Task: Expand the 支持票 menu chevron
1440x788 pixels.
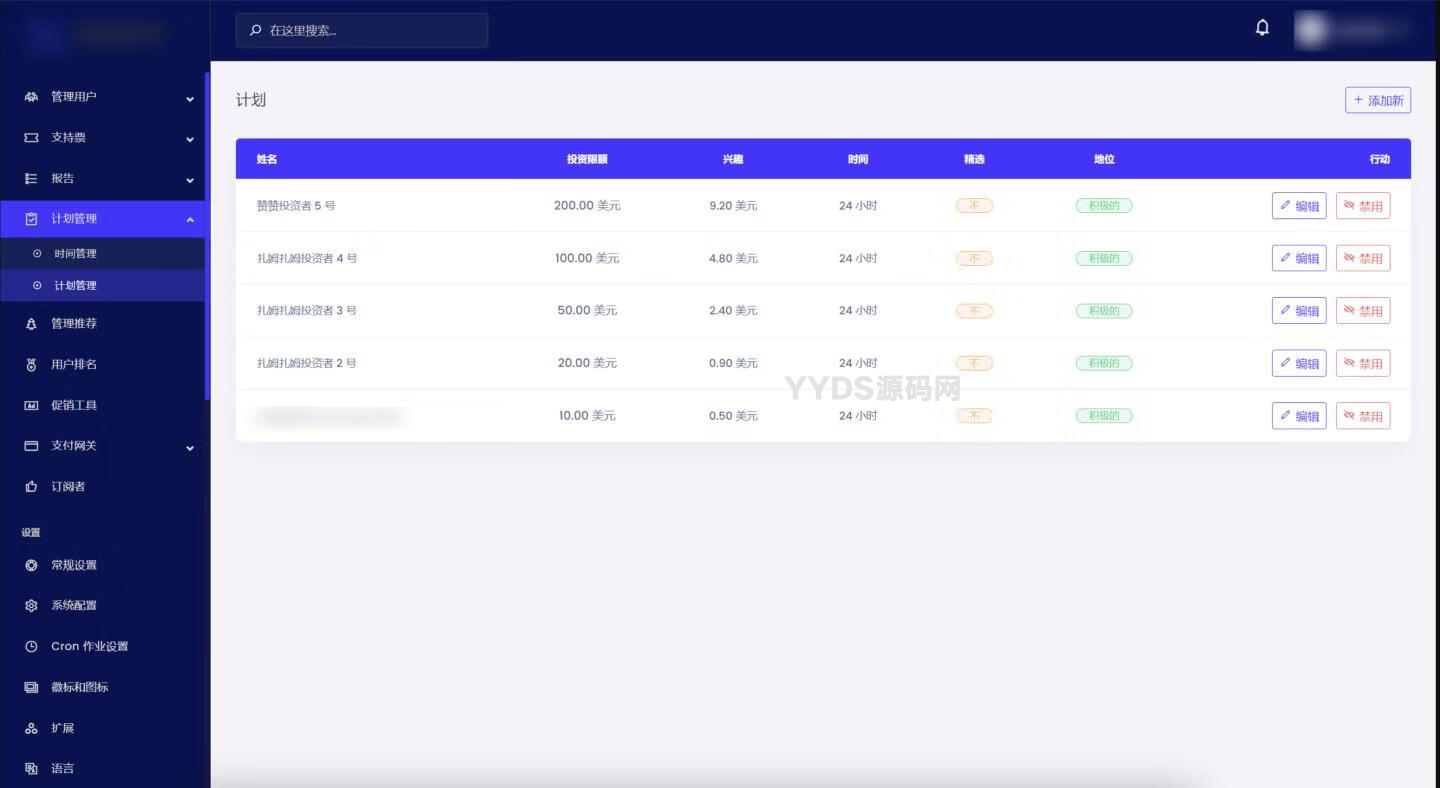Action: pos(189,139)
